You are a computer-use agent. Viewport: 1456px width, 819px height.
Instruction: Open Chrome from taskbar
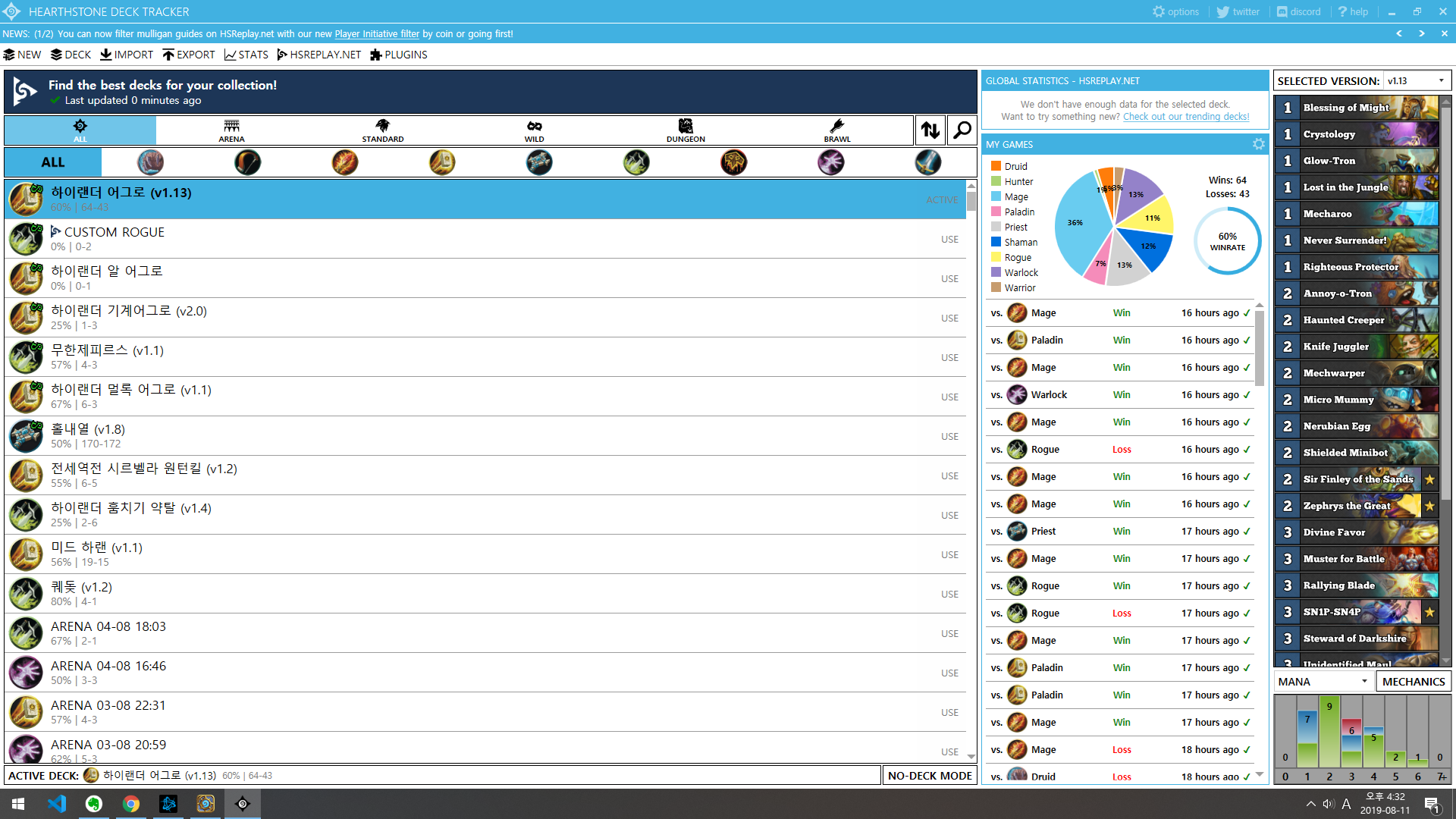point(131,804)
